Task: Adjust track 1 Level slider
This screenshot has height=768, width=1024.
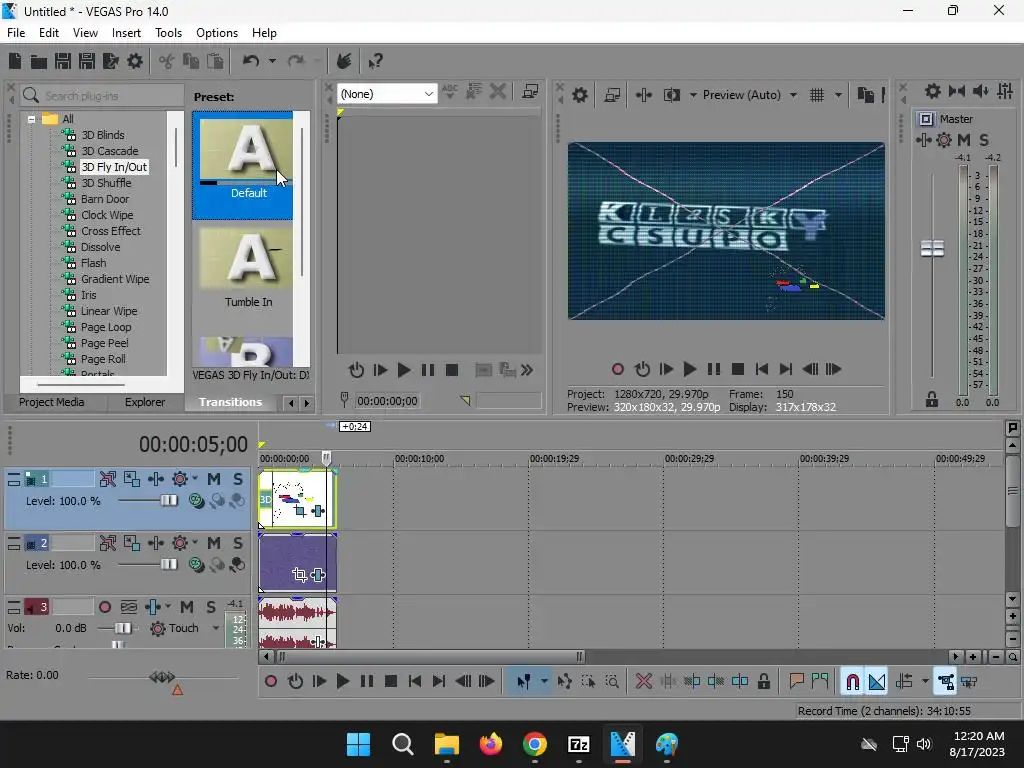Action: point(168,501)
